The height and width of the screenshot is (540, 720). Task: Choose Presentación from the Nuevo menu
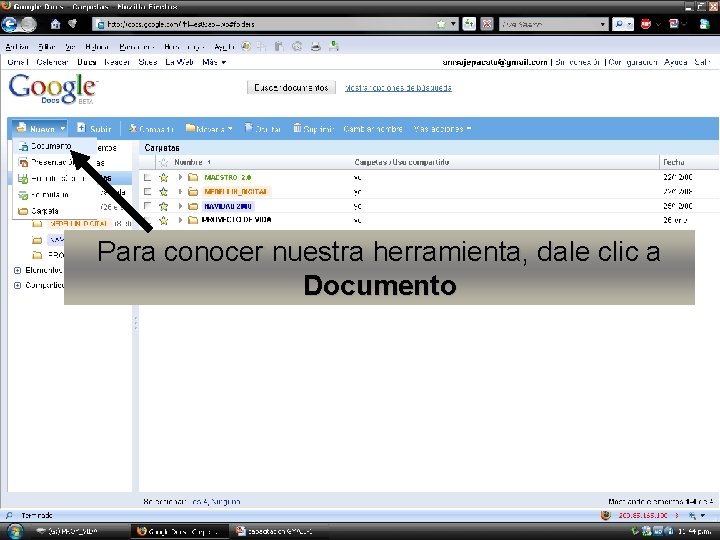[51, 162]
